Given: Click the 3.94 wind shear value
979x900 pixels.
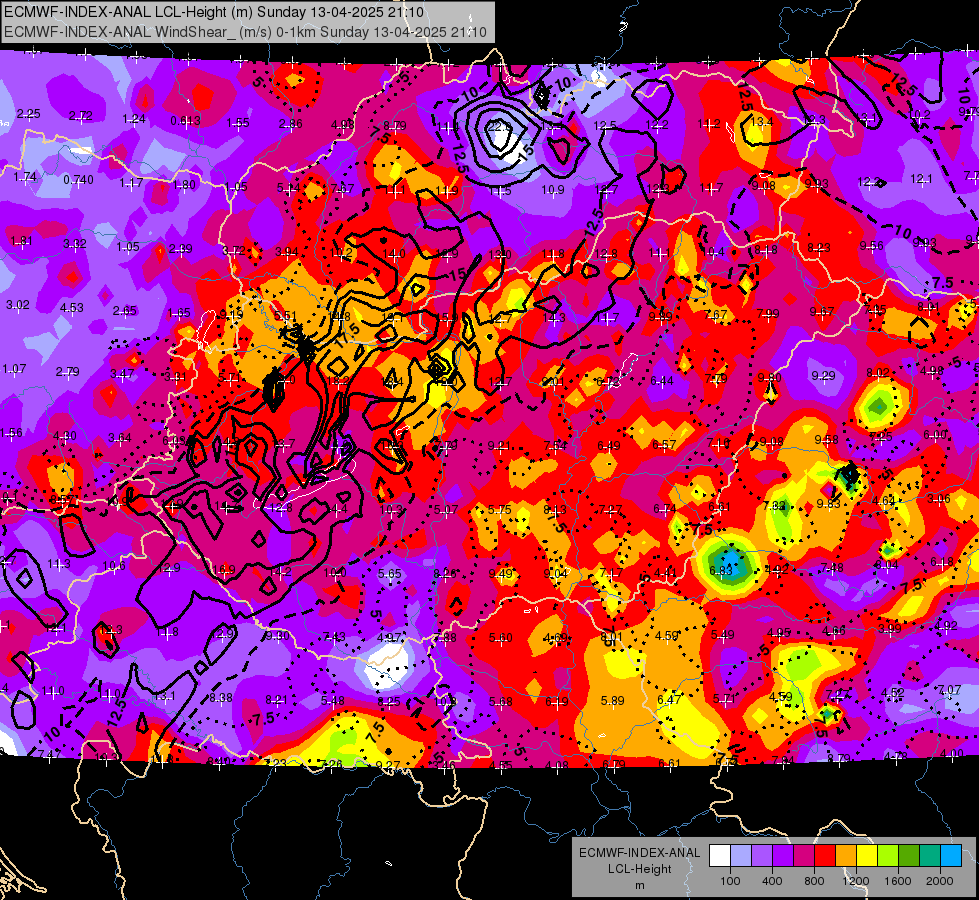Looking at the screenshot, I should (x=287, y=252).
